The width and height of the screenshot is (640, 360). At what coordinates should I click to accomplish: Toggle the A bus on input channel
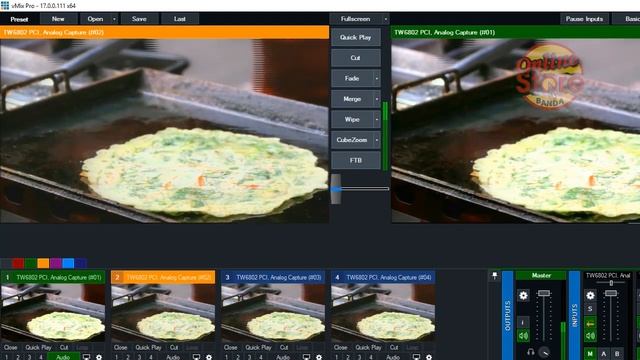(604, 353)
